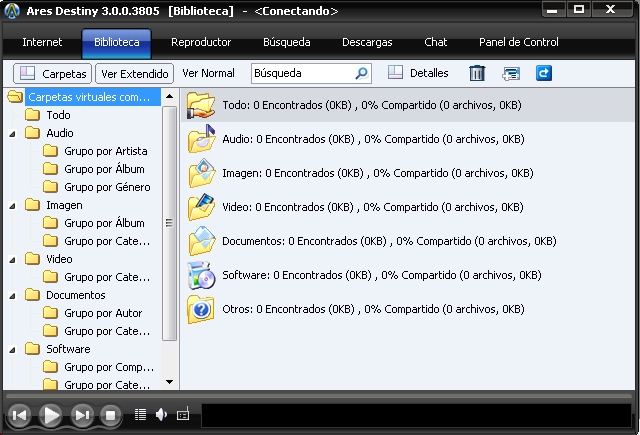Collapse the Audio tree node
The image size is (640, 435).
tap(12, 133)
